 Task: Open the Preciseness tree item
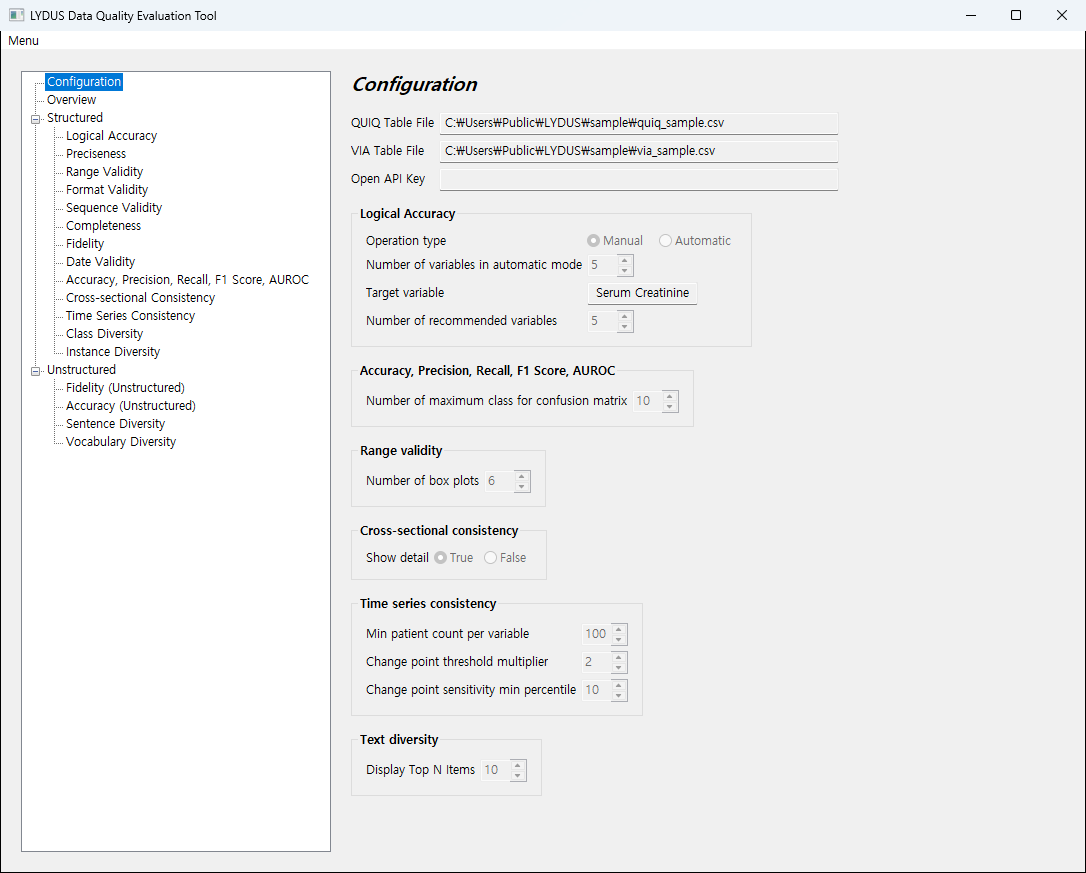(96, 154)
